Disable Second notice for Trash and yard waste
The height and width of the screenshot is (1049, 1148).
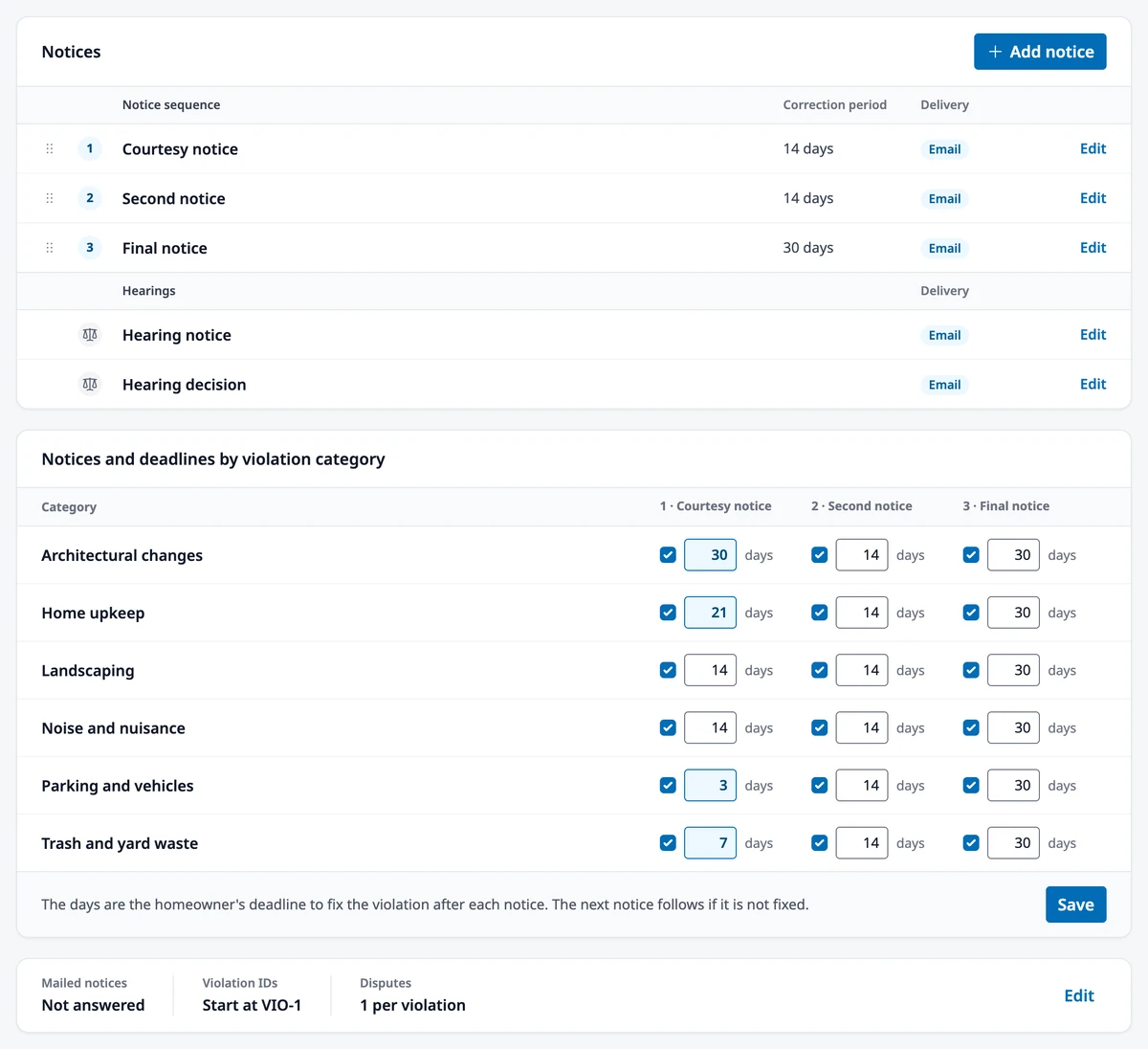820,843
